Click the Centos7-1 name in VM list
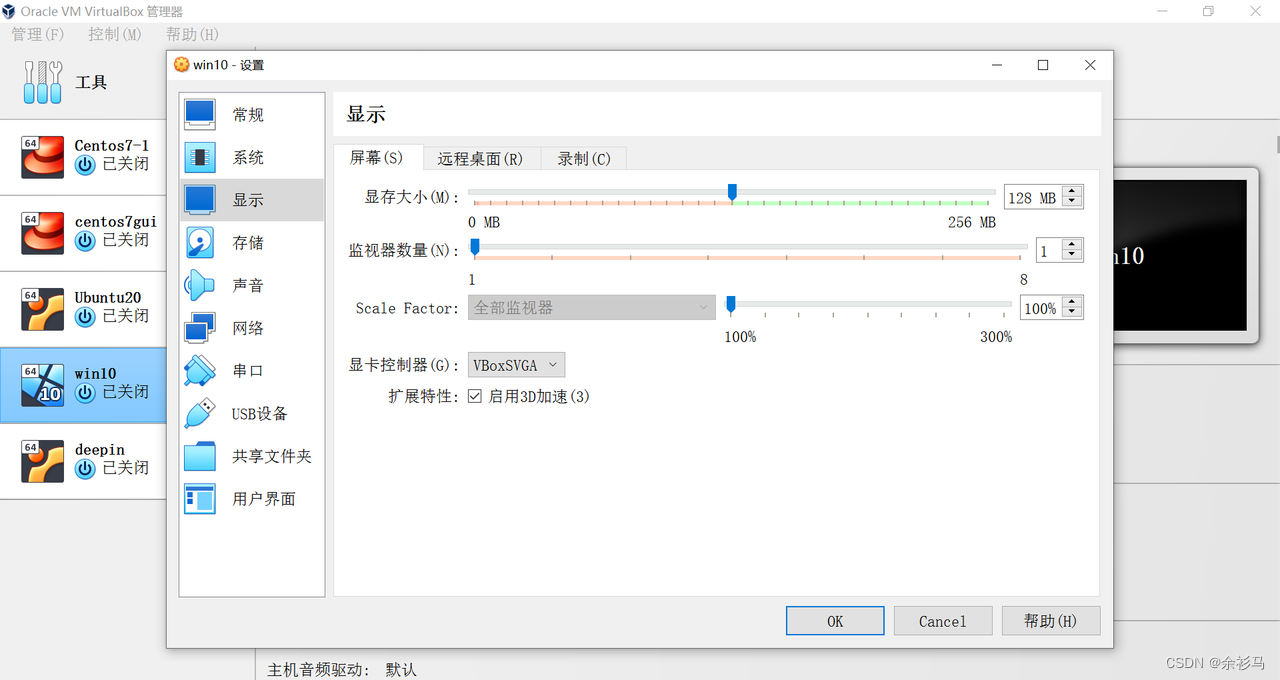Viewport: 1280px width, 680px height. pyautogui.click(x=112, y=145)
